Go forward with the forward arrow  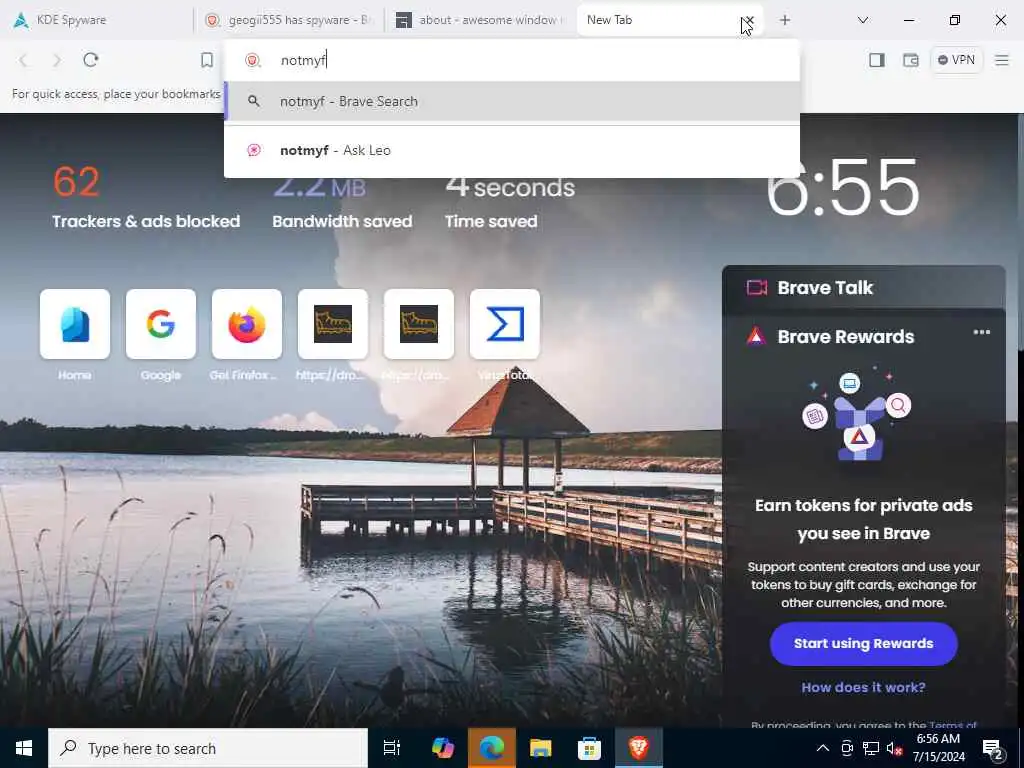57,60
